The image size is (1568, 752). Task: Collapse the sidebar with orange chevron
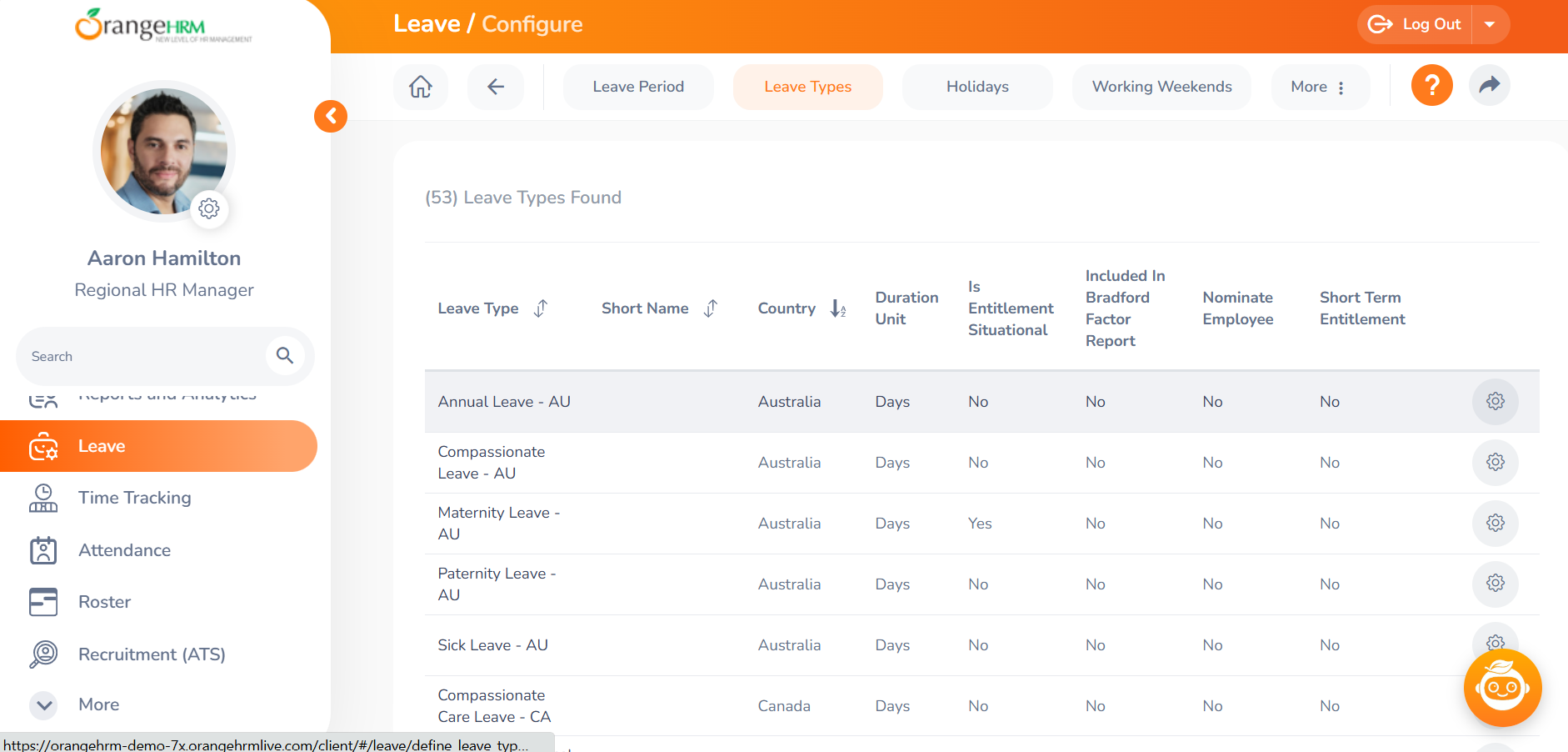coord(331,116)
